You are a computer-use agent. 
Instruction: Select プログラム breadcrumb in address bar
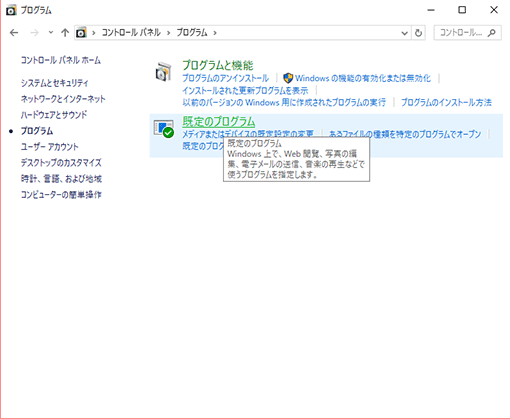tap(192, 33)
